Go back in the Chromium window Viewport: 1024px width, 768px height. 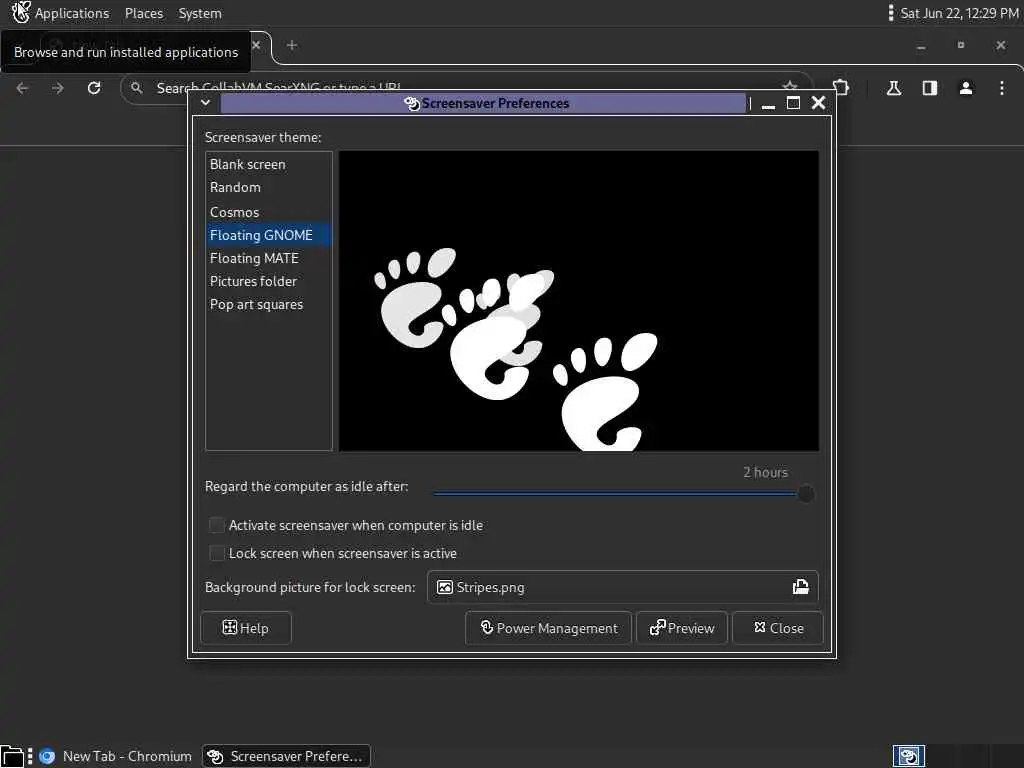pyautogui.click(x=23, y=88)
